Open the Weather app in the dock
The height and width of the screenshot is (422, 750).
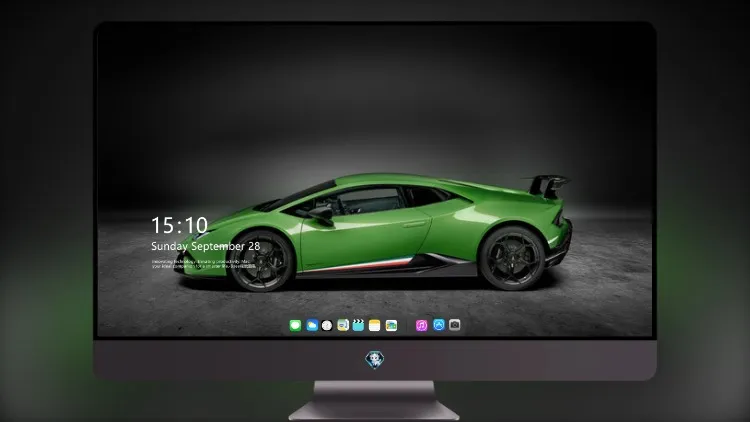(312, 325)
